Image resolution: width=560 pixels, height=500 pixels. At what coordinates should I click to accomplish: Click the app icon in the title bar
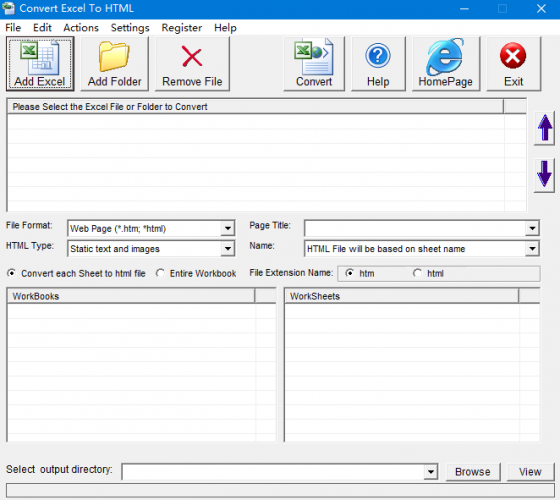8,8
